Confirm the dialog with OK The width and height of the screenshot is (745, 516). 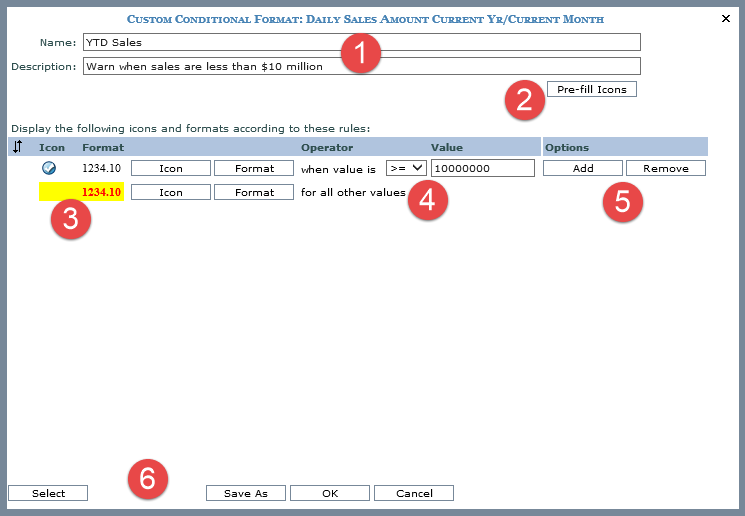(x=330, y=493)
